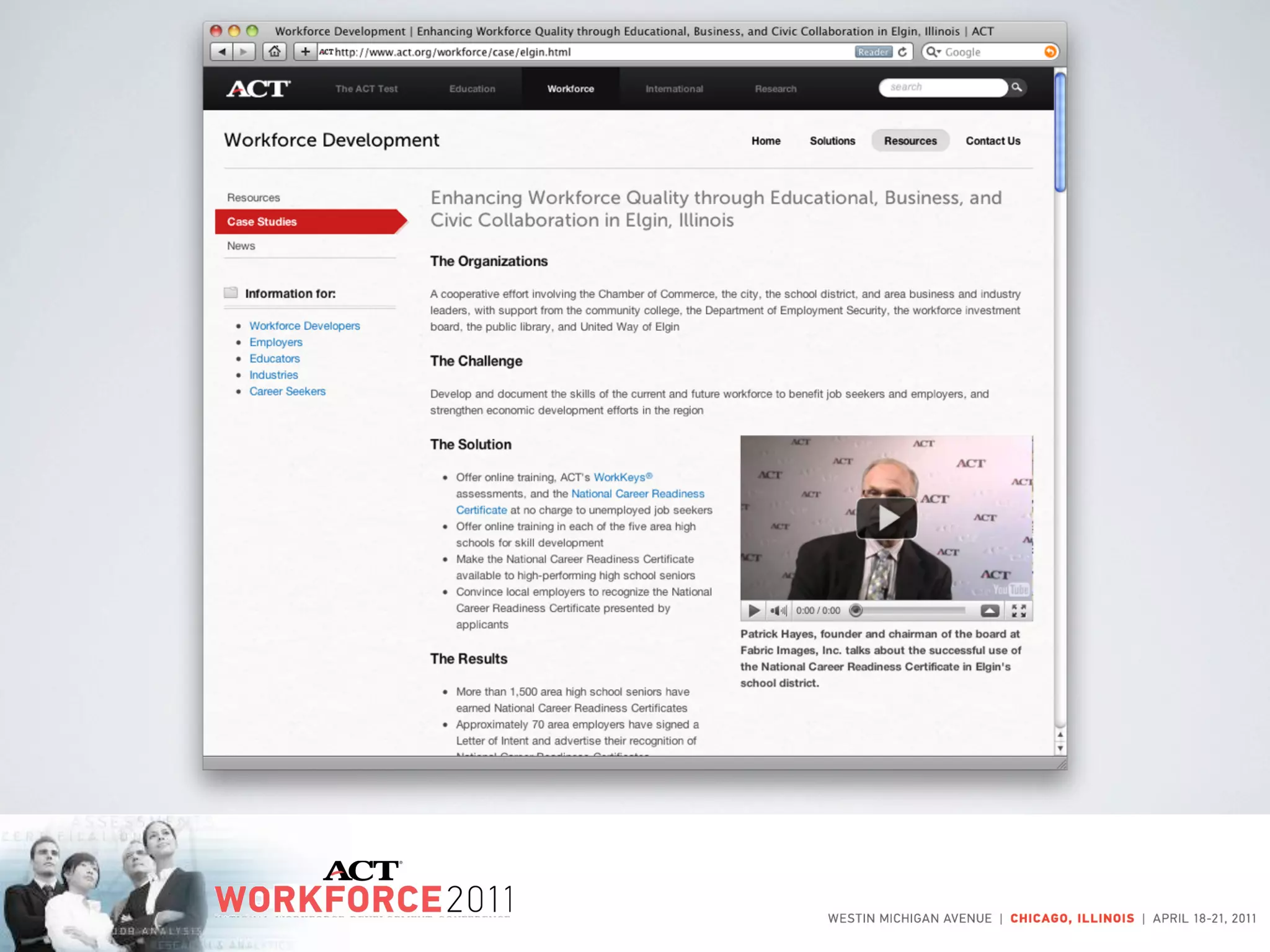Click the page title heading about Elgin, Illinois
1270x952 pixels.
[716, 209]
